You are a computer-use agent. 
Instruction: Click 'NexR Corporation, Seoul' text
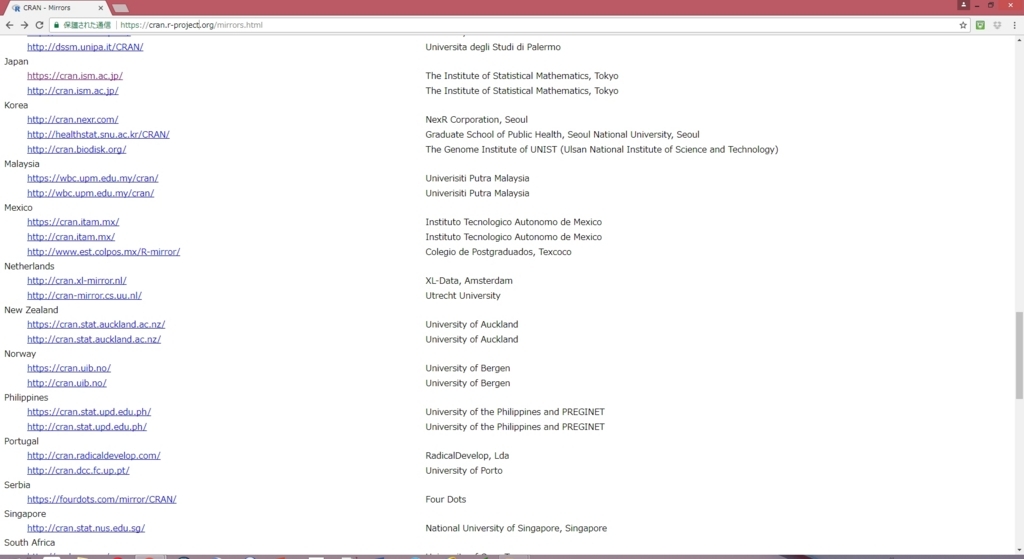tap(477, 120)
